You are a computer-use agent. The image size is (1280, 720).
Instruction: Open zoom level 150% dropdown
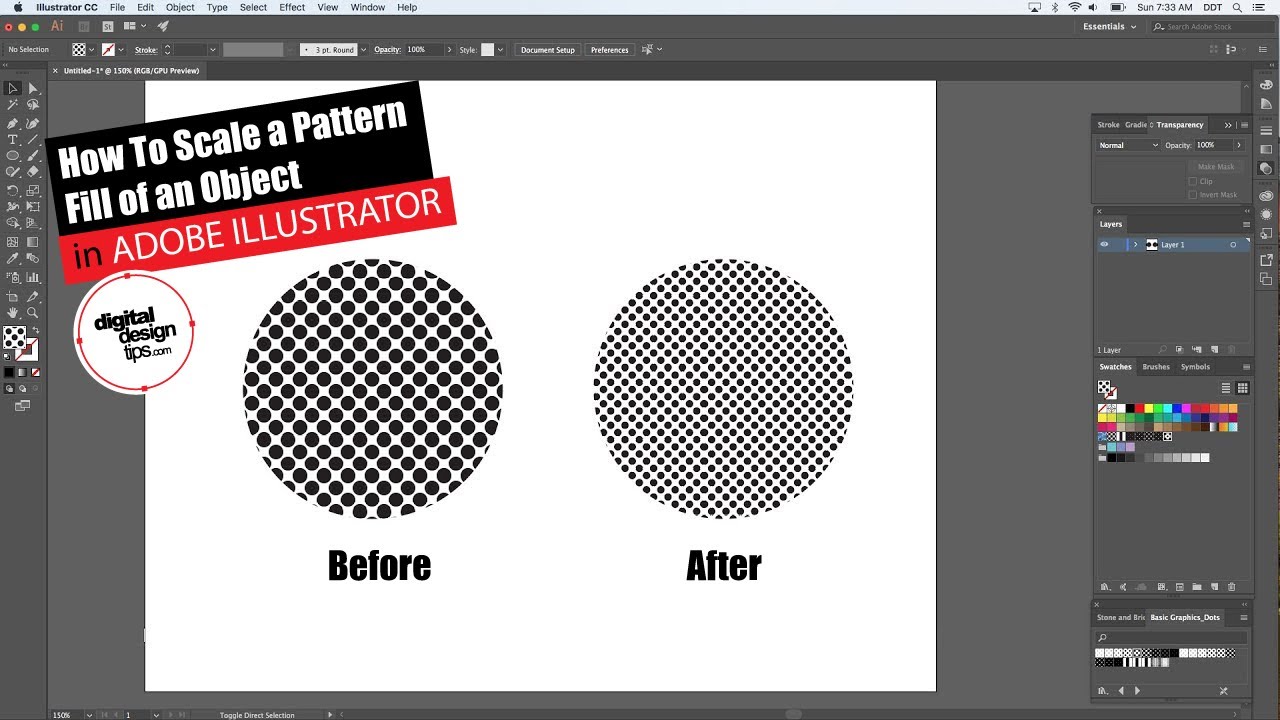89,715
